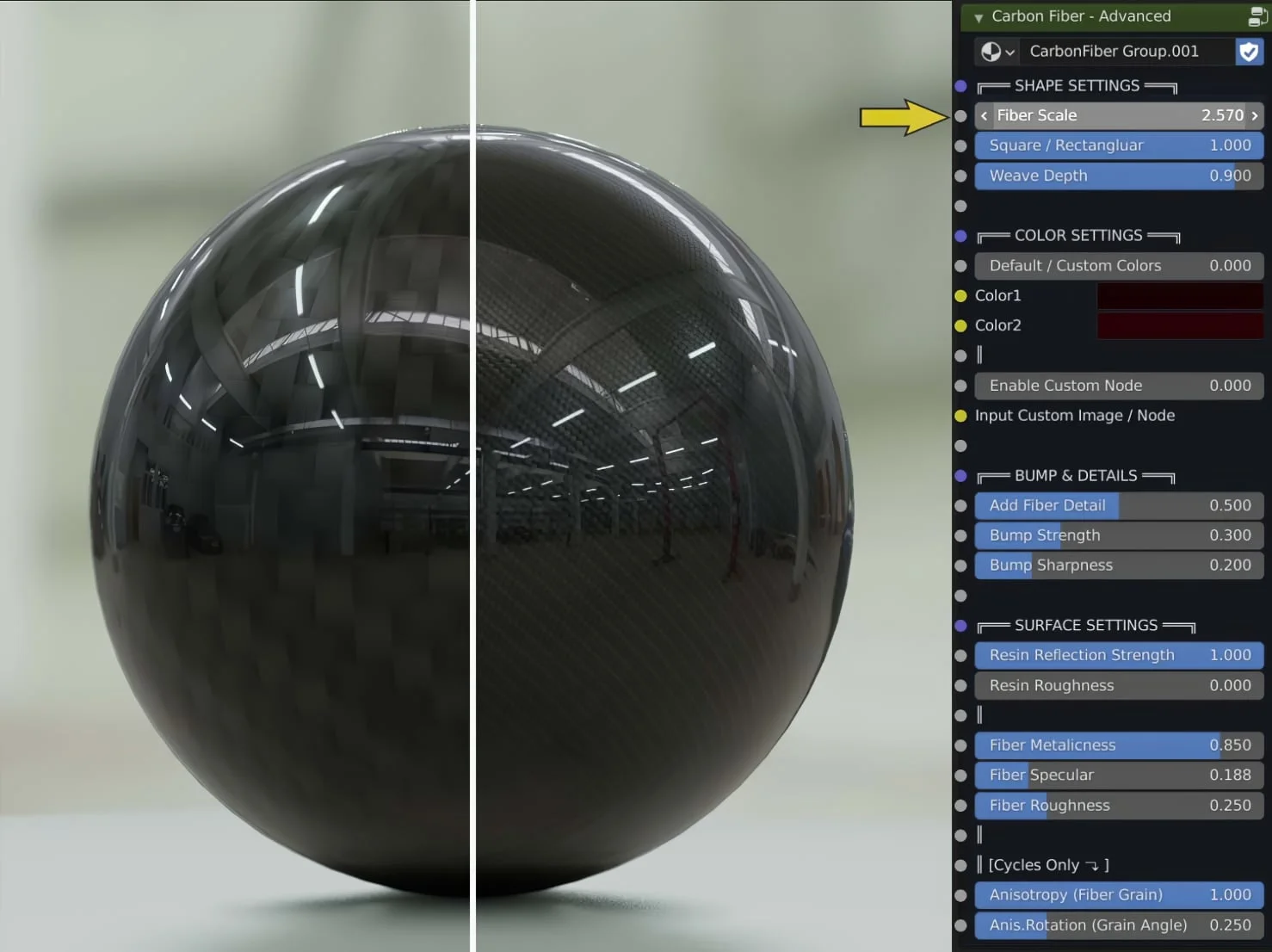The width and height of the screenshot is (1272, 952).
Task: Click the Weave Depth slider
Action: 1118,176
